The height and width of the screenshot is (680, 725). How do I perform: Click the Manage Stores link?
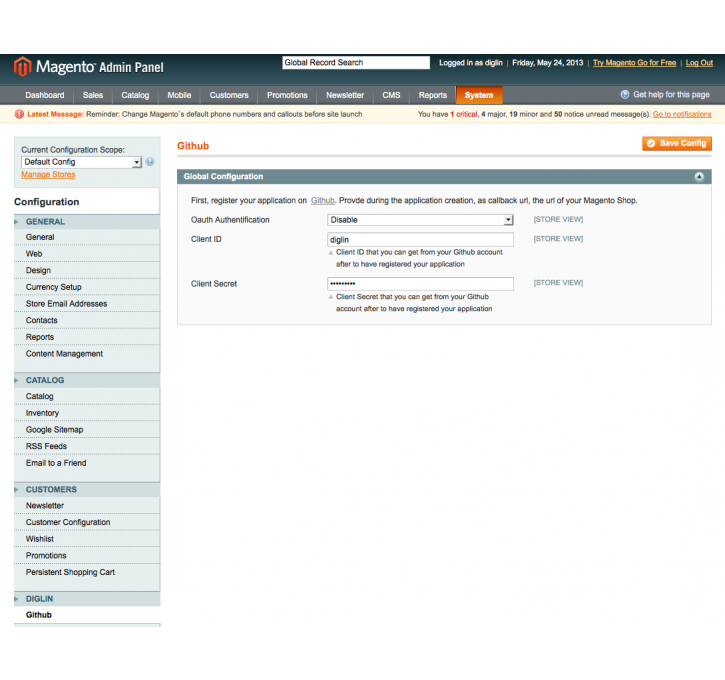pos(48,175)
